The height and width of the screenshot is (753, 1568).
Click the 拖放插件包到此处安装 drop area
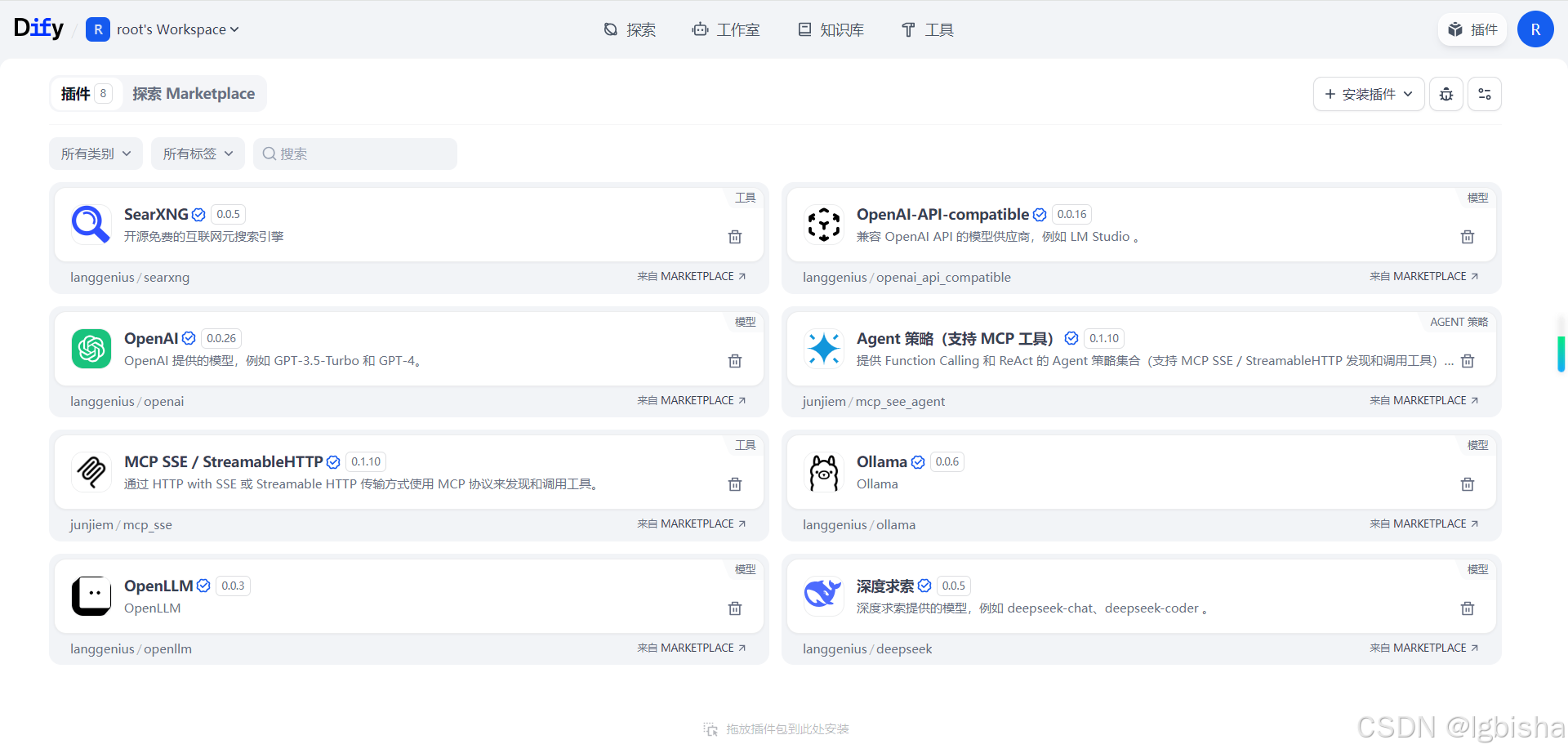click(x=776, y=728)
